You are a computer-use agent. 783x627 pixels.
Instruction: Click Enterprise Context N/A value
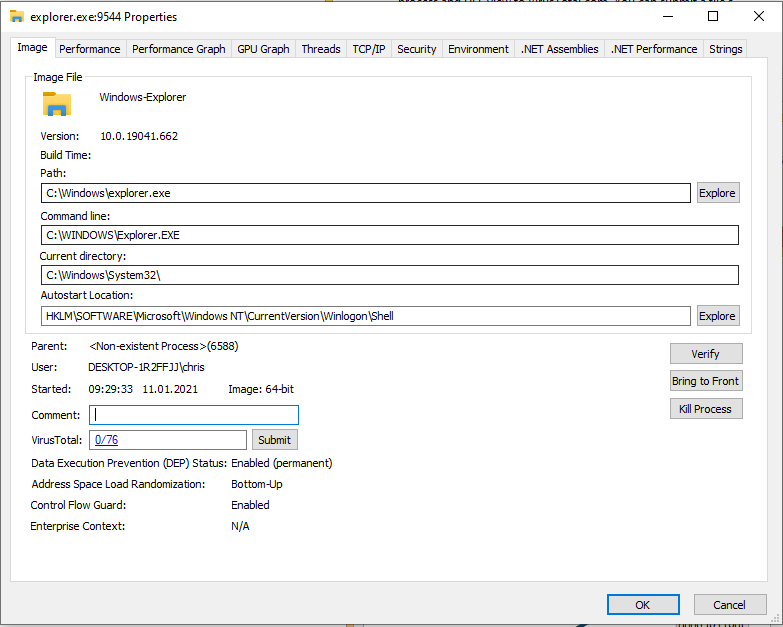[240, 526]
